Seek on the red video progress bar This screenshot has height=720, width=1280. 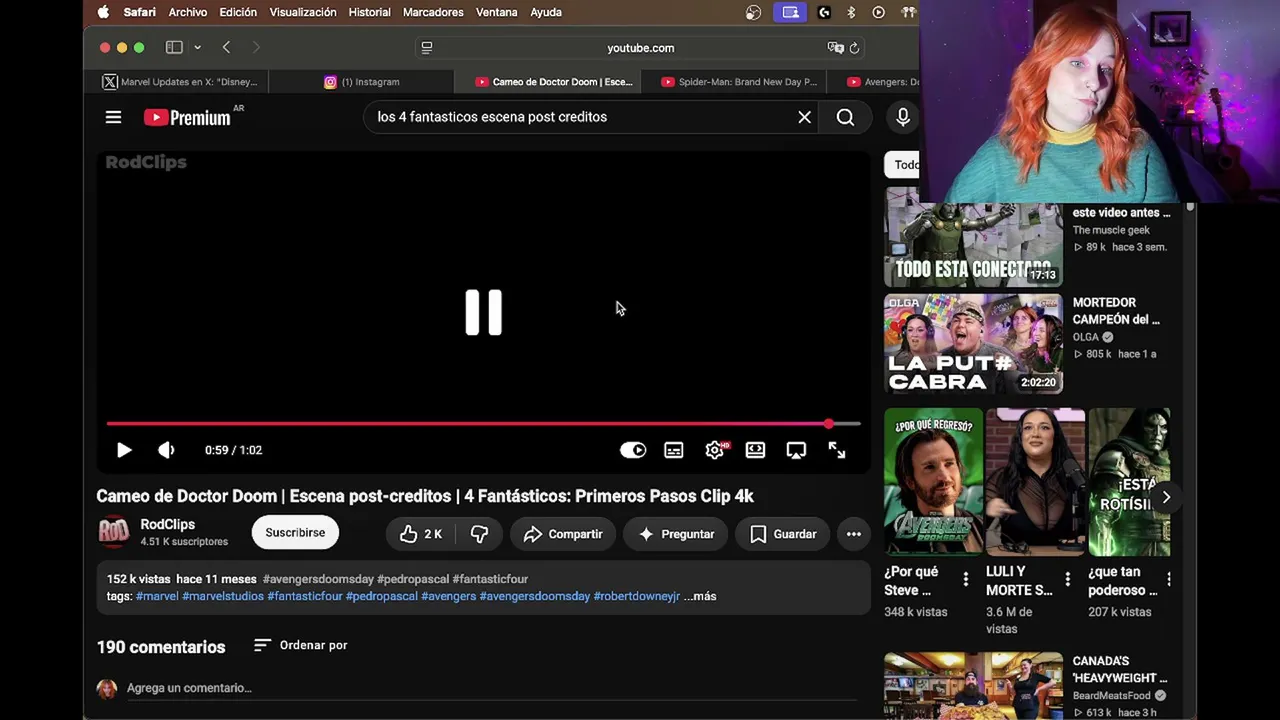[x=483, y=424]
